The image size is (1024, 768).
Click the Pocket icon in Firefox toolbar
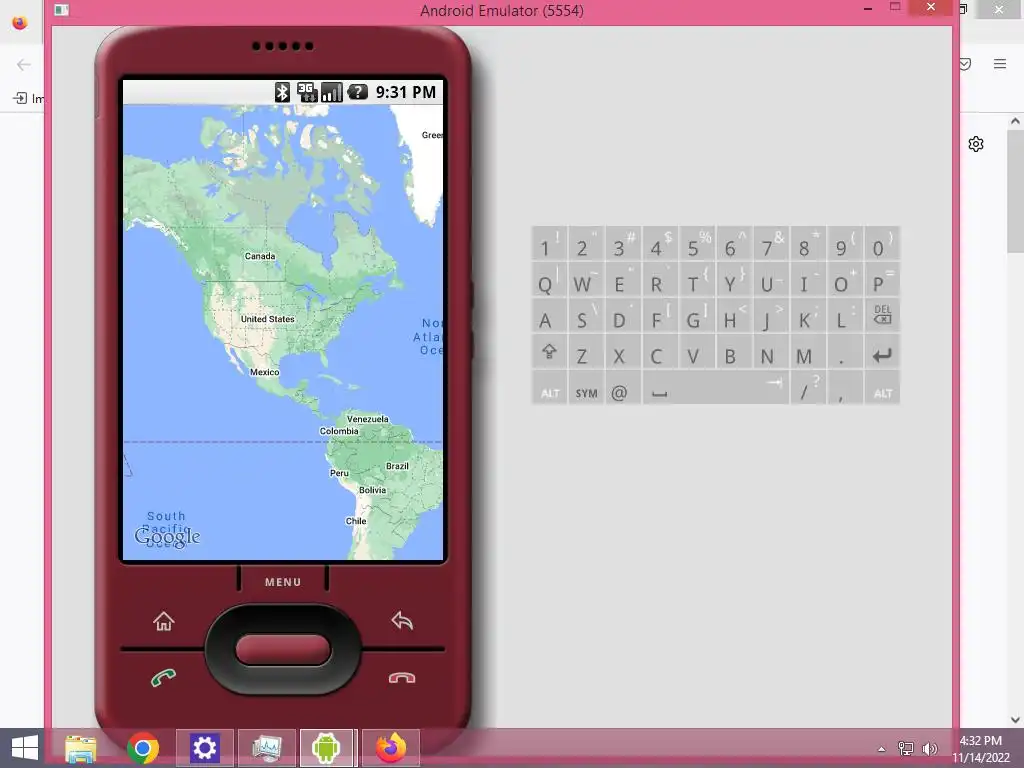965,64
